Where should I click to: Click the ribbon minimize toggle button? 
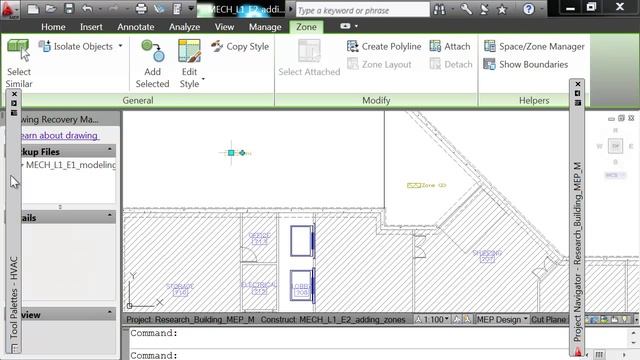pyautogui.click(x=345, y=26)
